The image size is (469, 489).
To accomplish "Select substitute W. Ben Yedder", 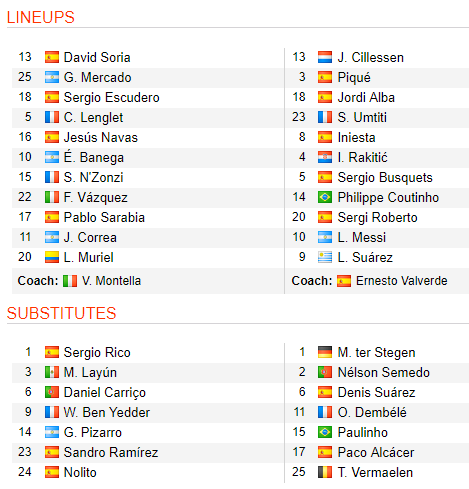I will coord(107,412).
